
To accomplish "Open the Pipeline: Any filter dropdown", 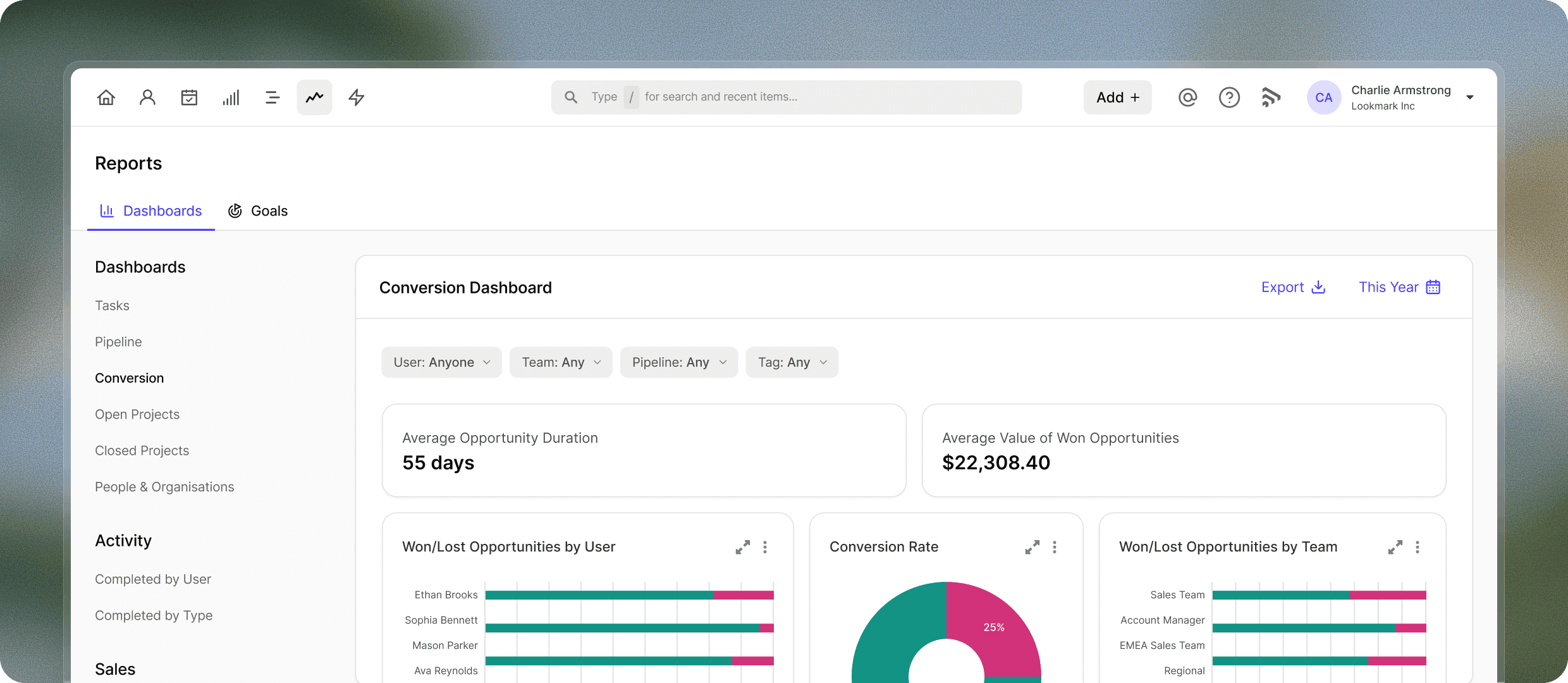I will [x=678, y=362].
